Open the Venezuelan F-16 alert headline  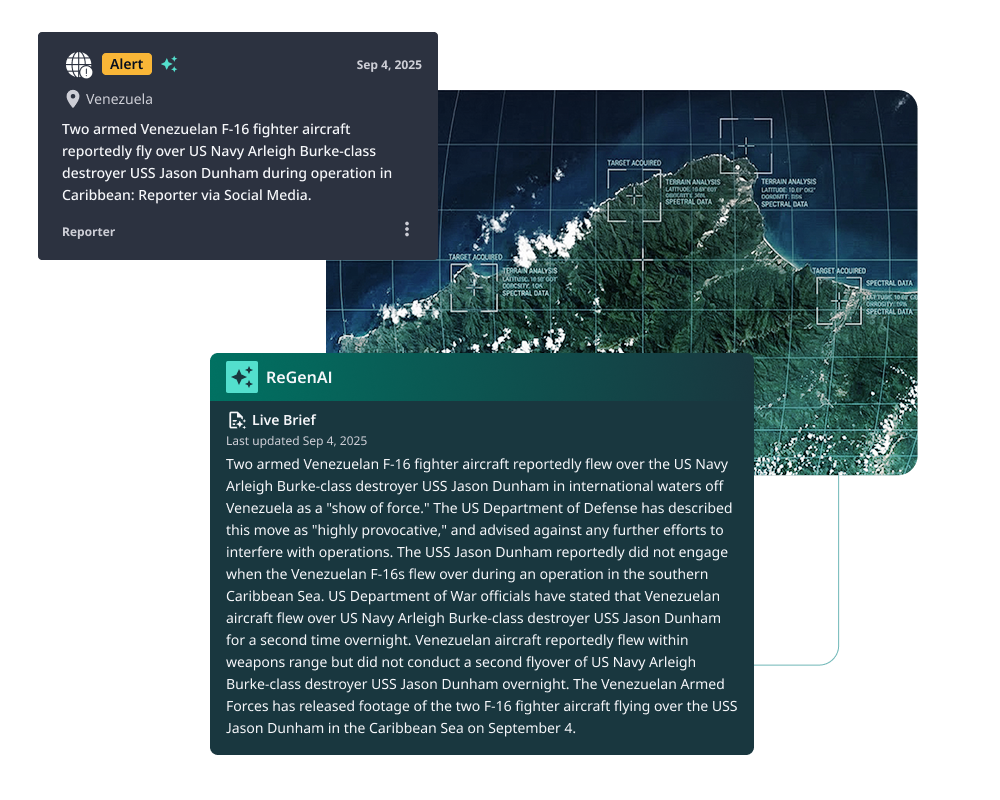point(226,162)
